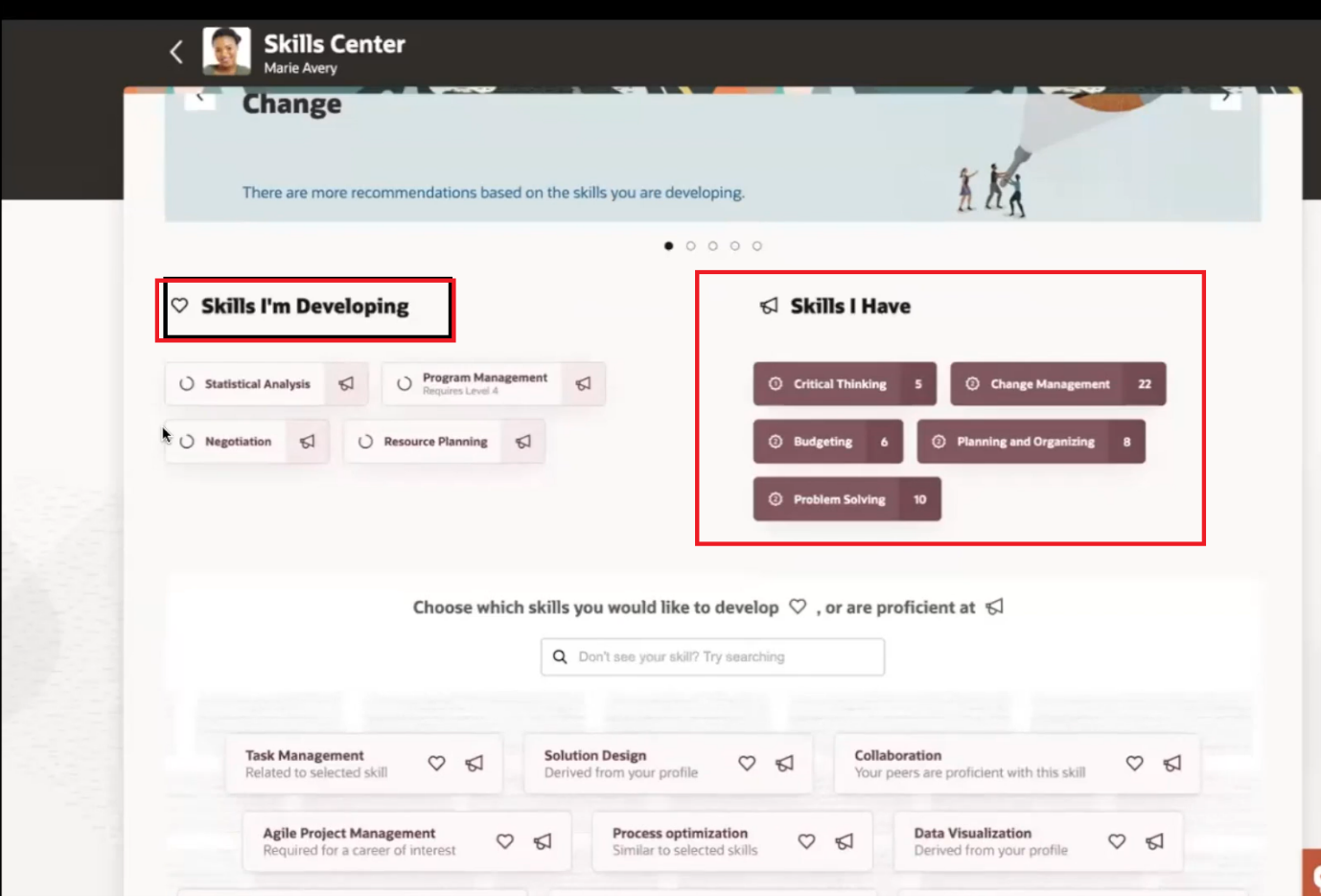The image size is (1321, 896).
Task: Click the carousel previous arrow
Action: (200, 96)
